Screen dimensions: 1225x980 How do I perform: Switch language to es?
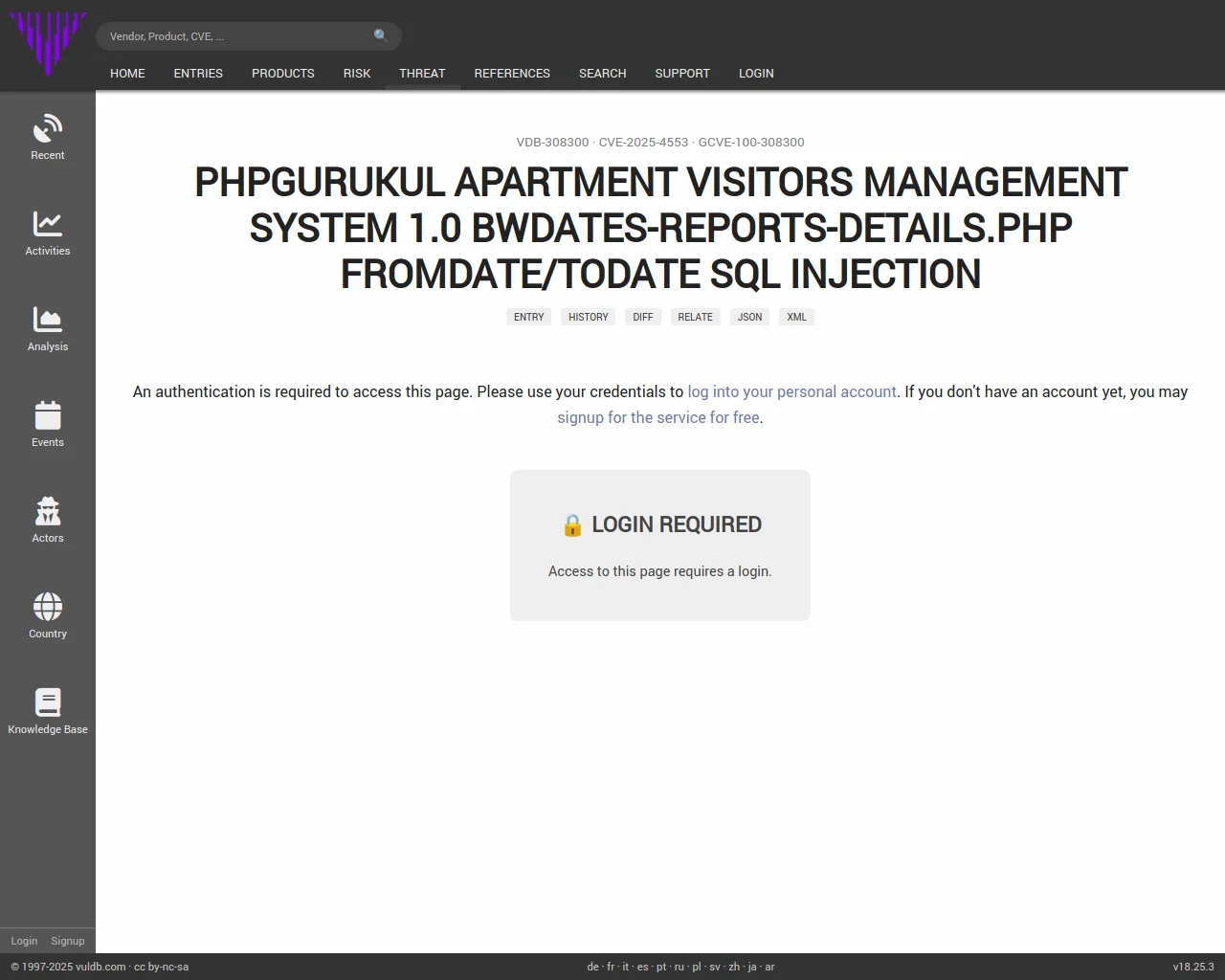click(643, 967)
